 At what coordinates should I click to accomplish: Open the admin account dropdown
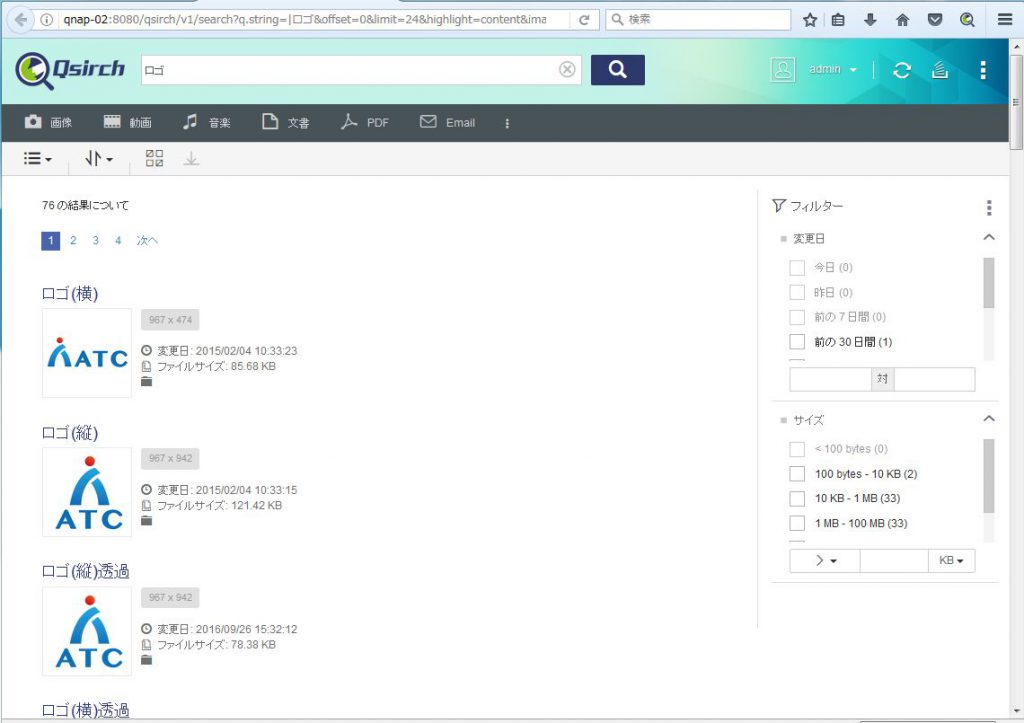[x=833, y=69]
